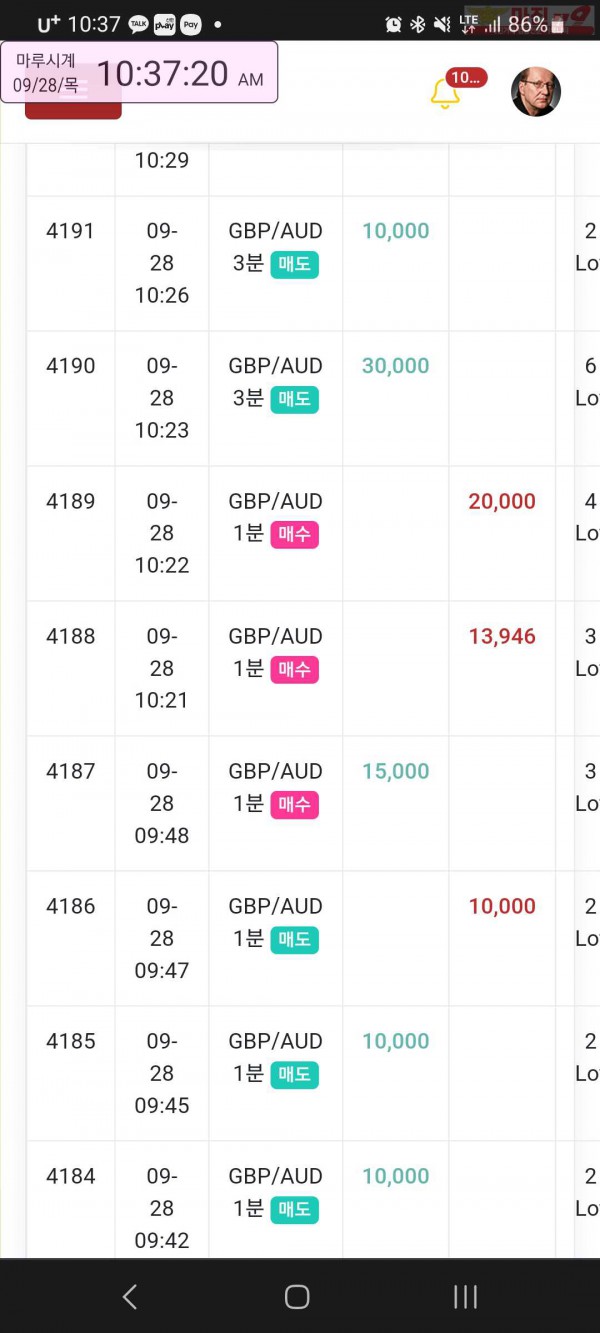600x1333 pixels.
Task: Tap the 매도 badge in row 4191
Action: pyautogui.click(x=294, y=264)
